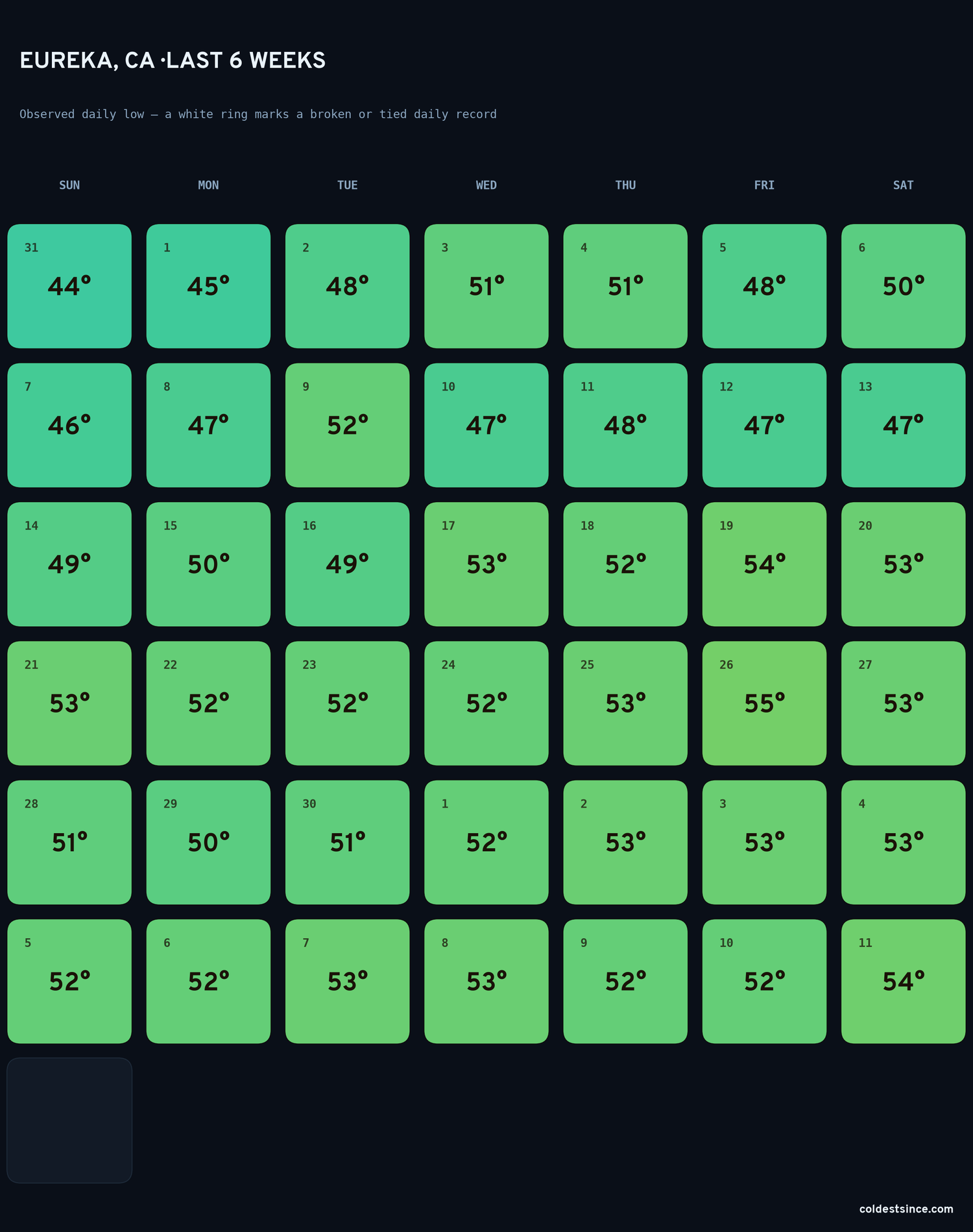This screenshot has height=1232, width=973.
Task: Click the Eureka, CA Last 6 Weeks title
Action: (x=173, y=60)
